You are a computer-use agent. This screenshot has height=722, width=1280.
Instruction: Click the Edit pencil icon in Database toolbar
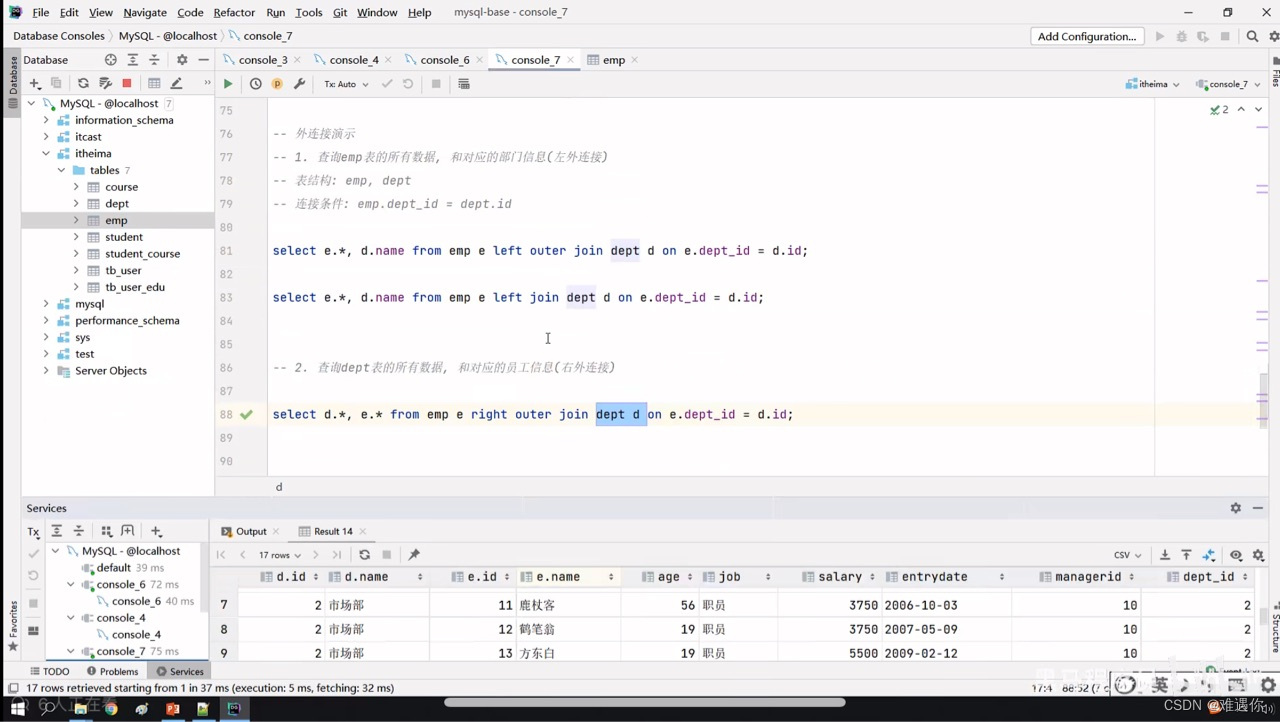pos(177,84)
